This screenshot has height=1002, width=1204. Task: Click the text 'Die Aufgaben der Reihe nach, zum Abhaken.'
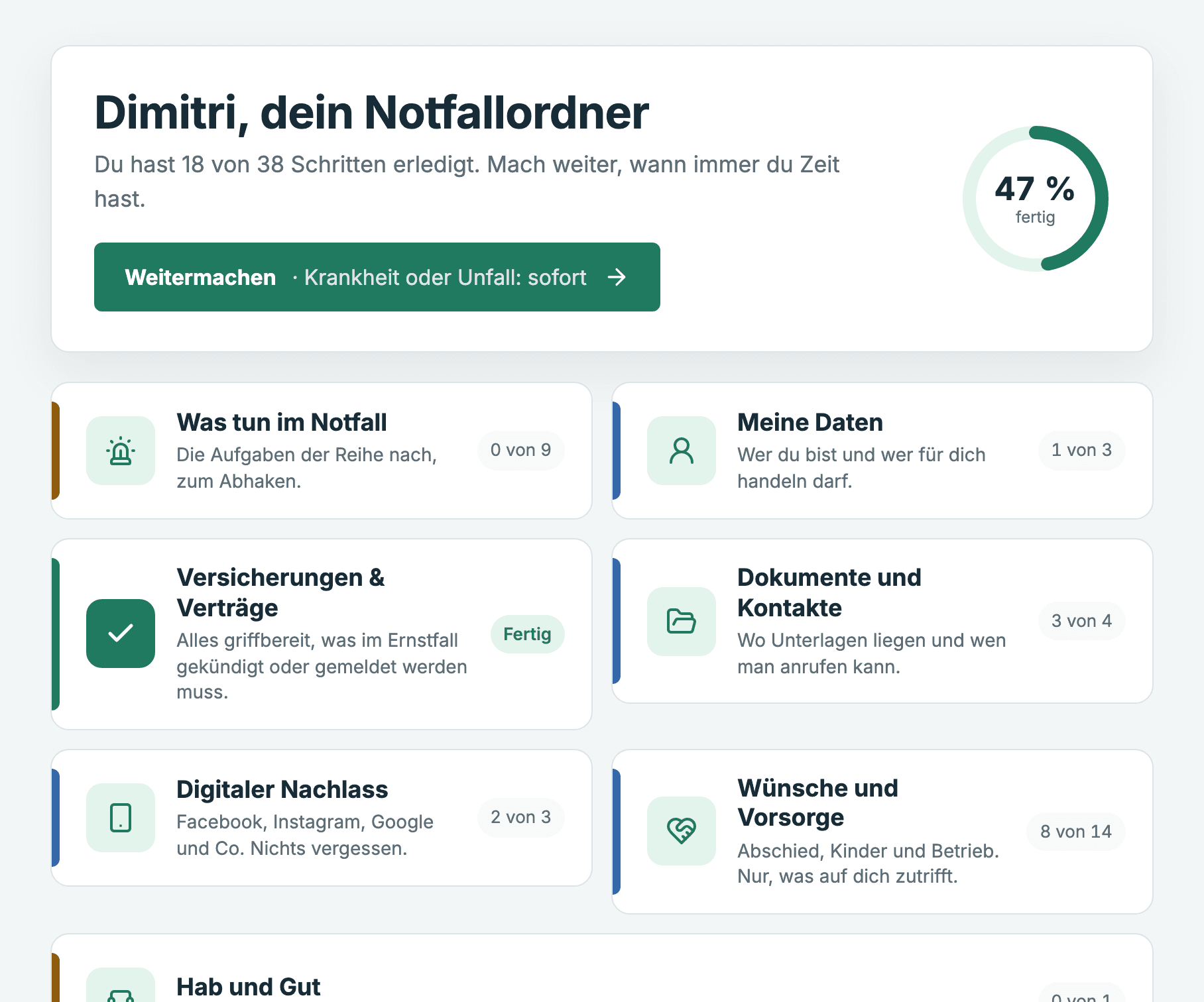[x=307, y=468]
